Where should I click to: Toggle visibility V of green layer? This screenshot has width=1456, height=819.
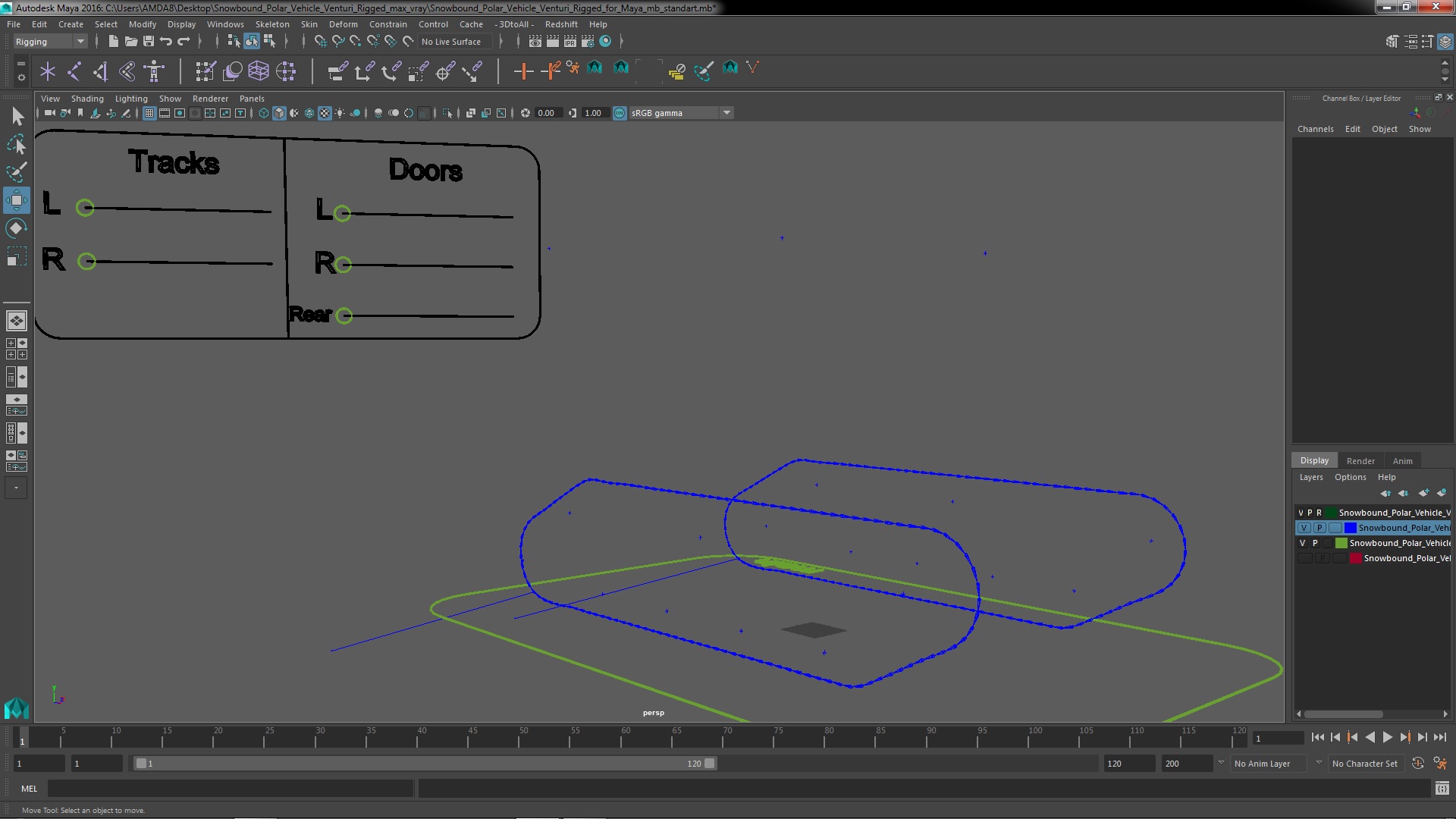1302,543
